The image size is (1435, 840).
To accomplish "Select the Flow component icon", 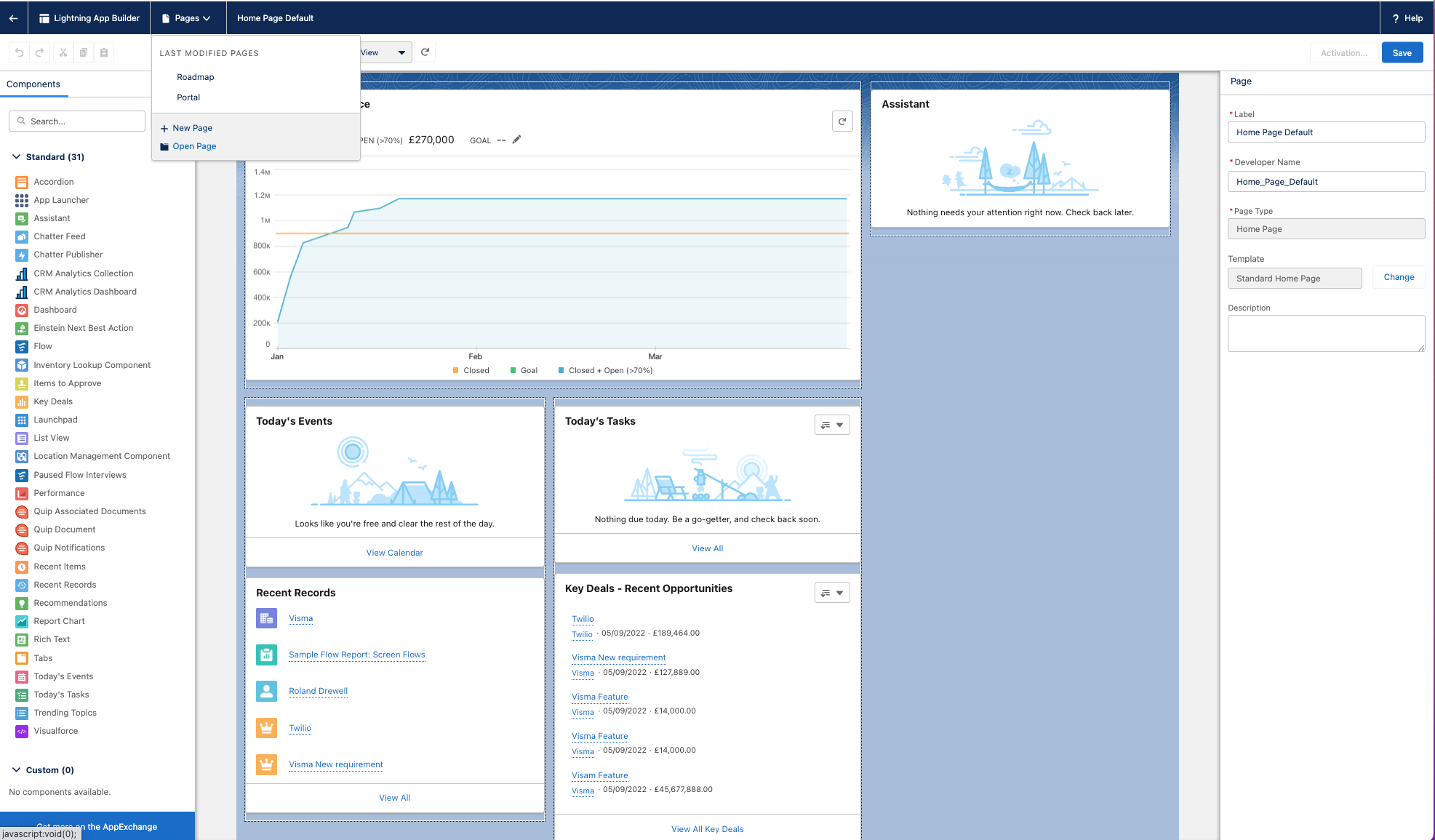I will tap(22, 346).
